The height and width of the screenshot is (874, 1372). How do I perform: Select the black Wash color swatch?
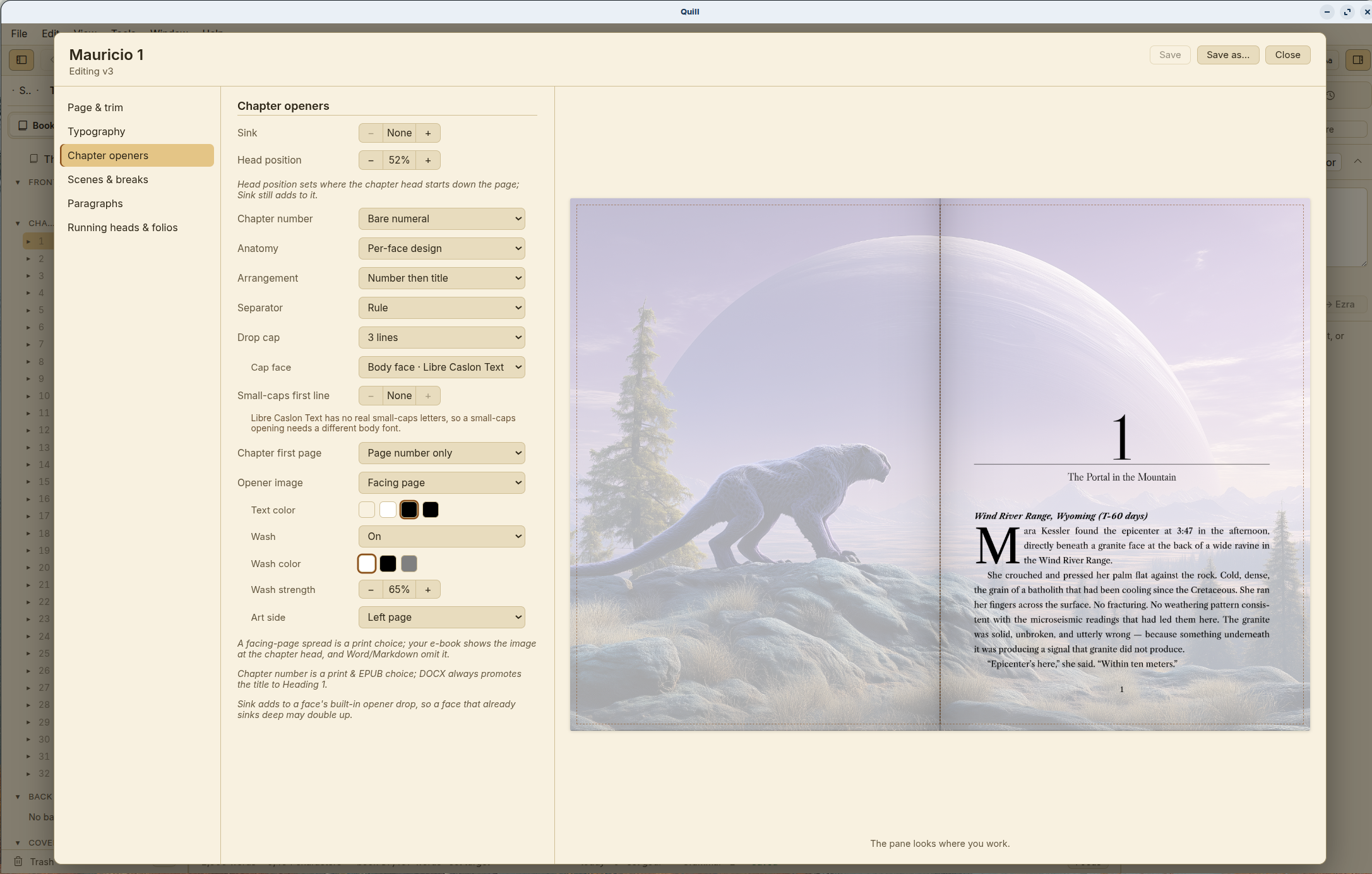tap(388, 564)
